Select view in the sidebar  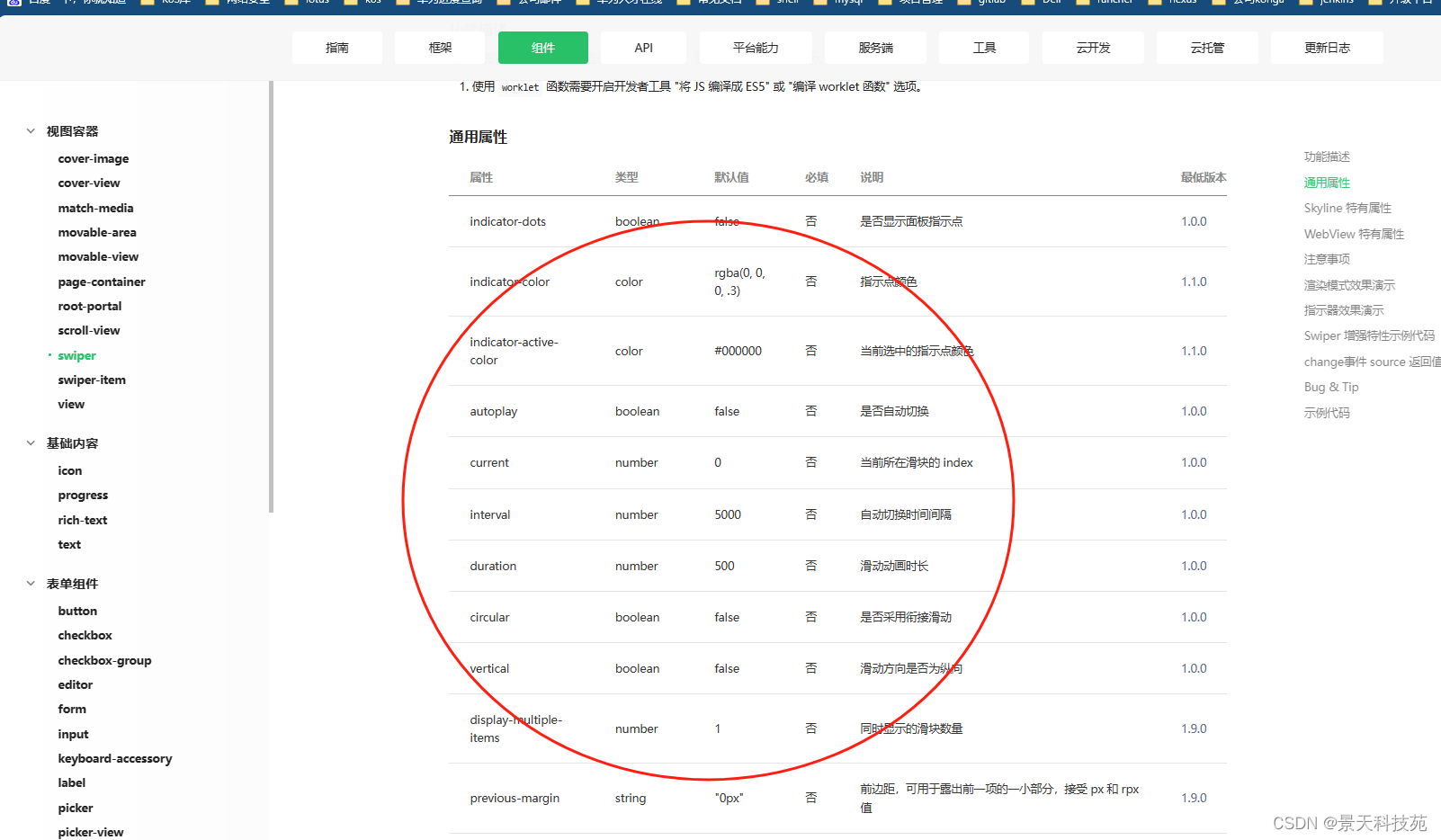(x=71, y=404)
